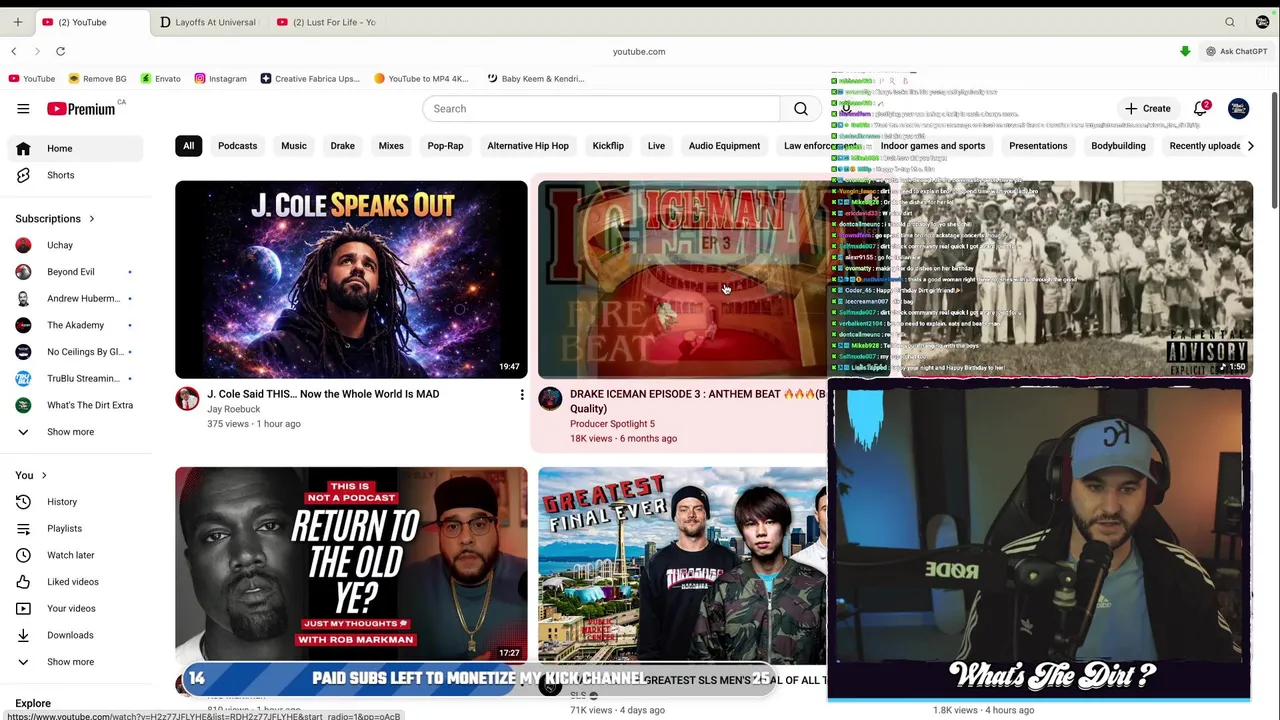The width and height of the screenshot is (1280, 720).
Task: Select the Bodybuilding filter chip
Action: click(x=1118, y=146)
